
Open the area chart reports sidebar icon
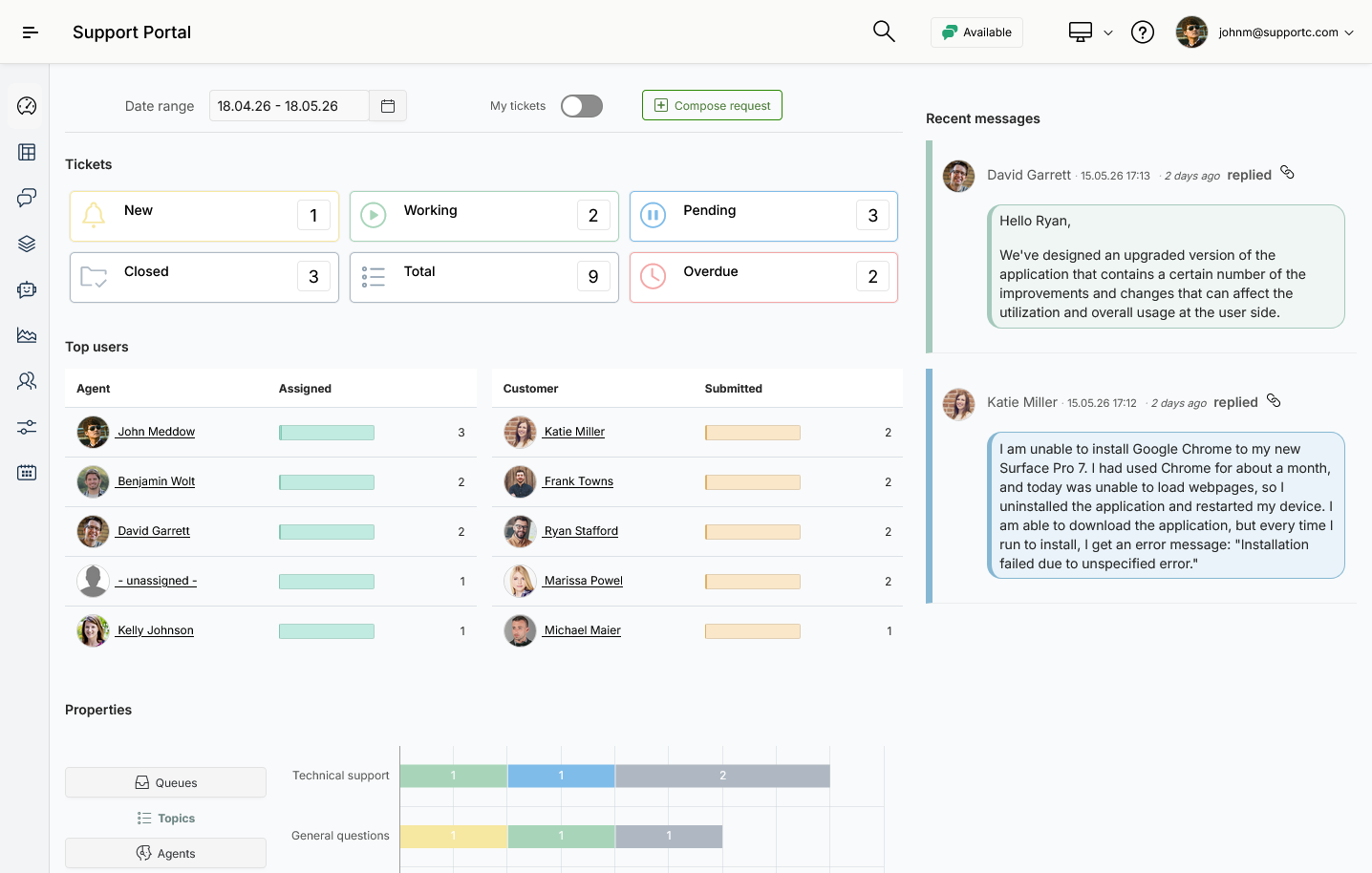coord(27,335)
